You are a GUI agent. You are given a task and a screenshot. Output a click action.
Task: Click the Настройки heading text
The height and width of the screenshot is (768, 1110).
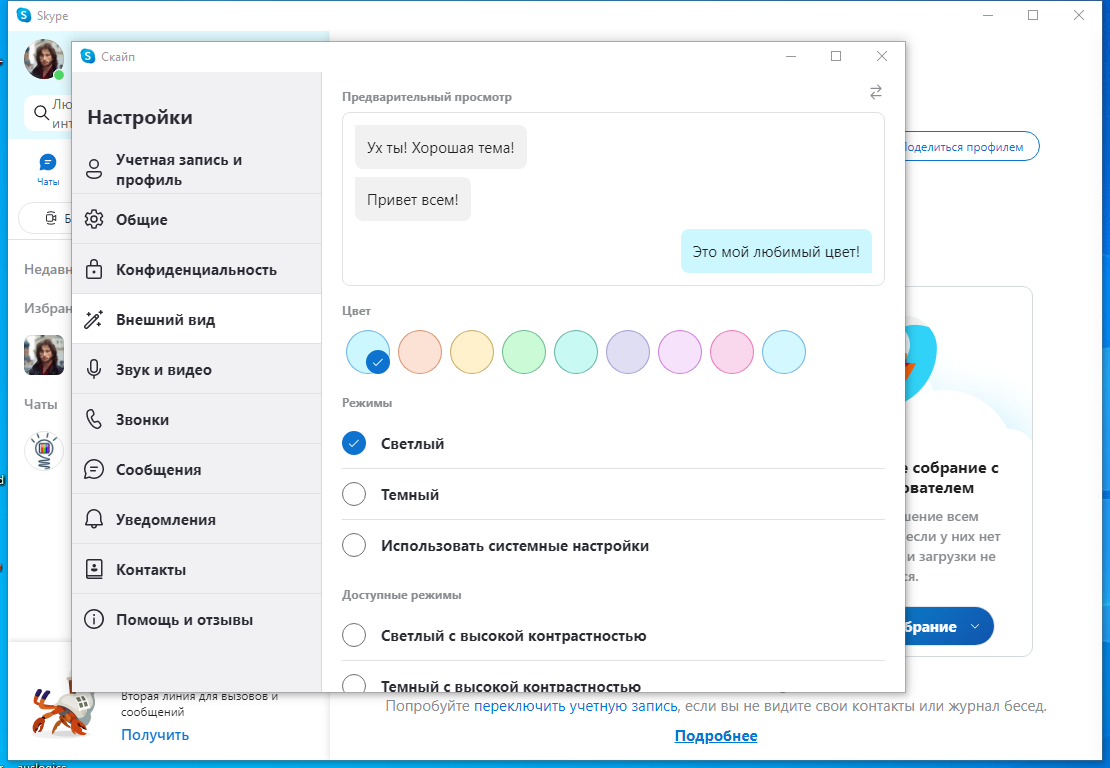(140, 118)
